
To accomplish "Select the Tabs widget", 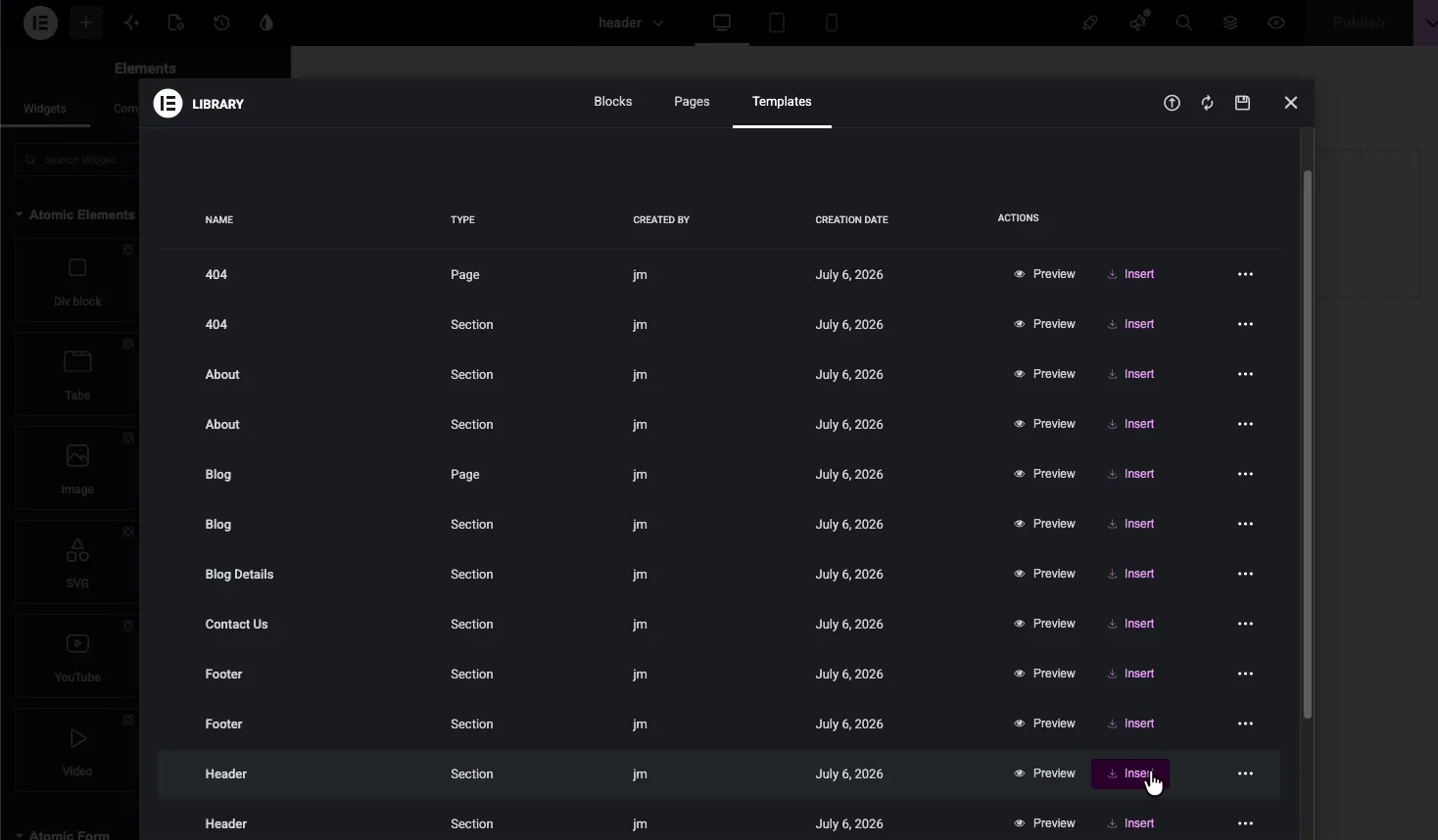I will 77,374.
